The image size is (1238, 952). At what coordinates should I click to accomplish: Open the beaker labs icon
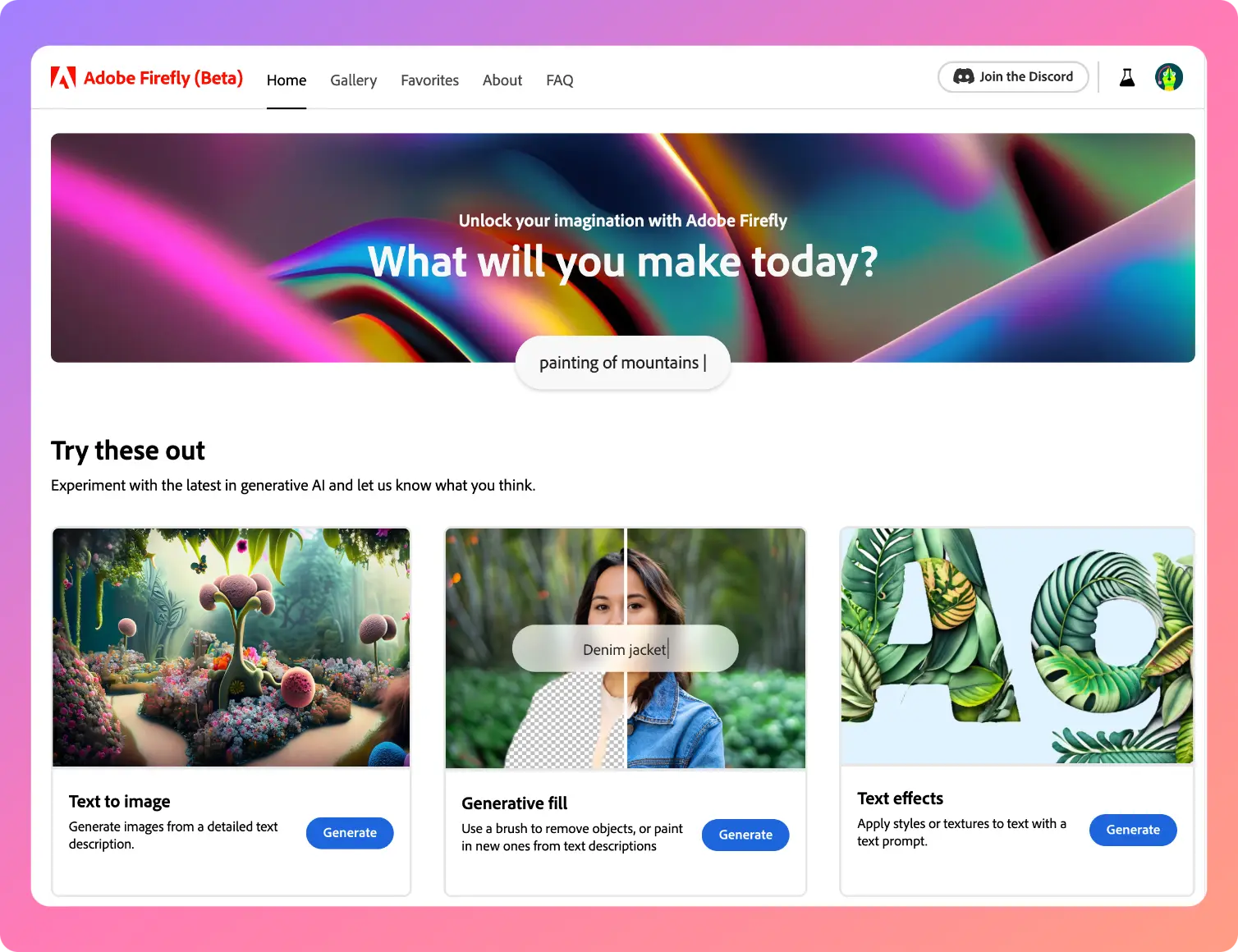tap(1127, 77)
